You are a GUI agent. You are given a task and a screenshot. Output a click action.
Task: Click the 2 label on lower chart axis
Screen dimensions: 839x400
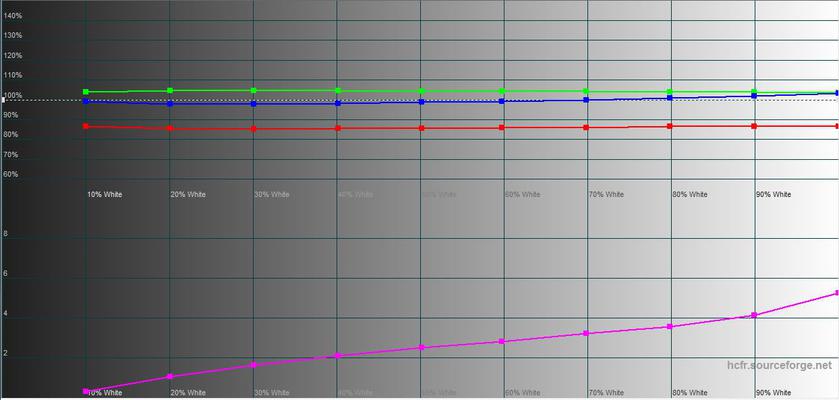click(x=6, y=354)
